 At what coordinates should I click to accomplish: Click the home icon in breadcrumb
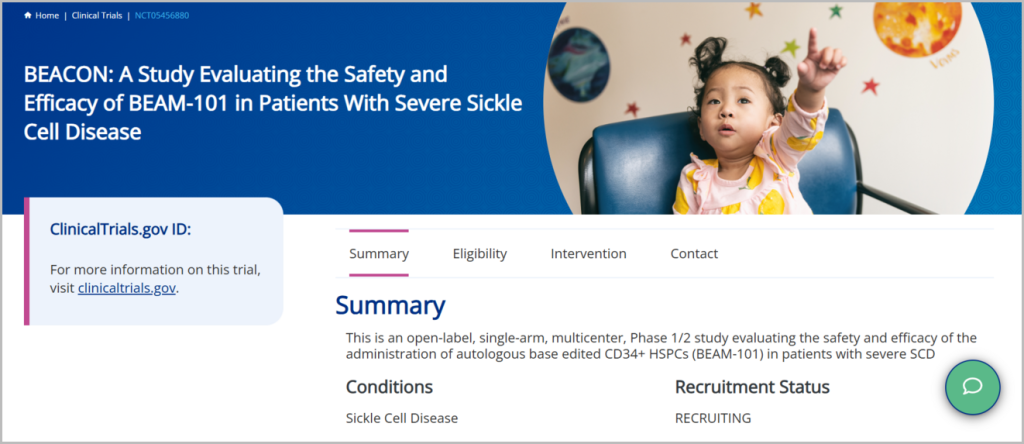tap(28, 16)
